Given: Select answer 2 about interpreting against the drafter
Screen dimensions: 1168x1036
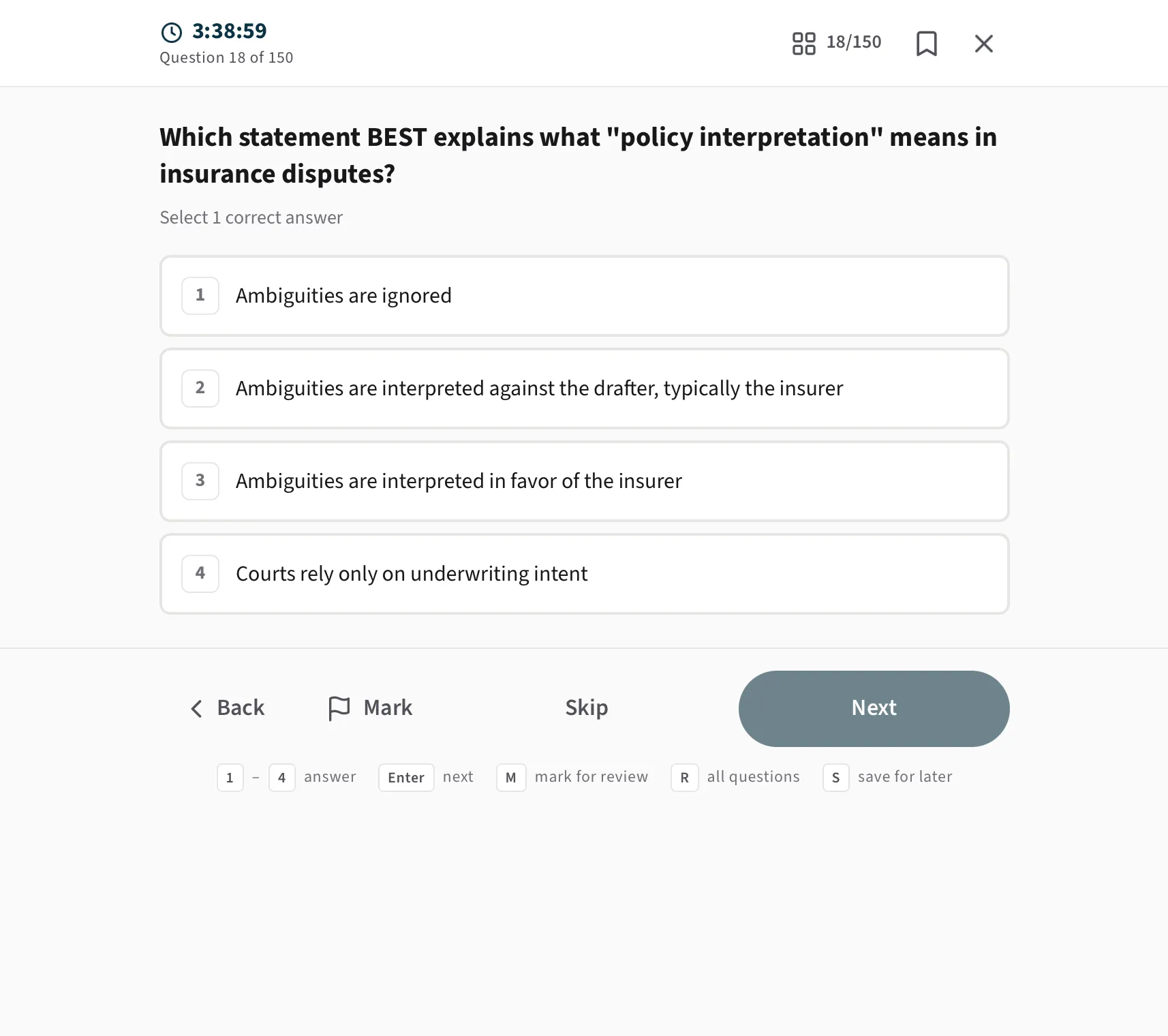Looking at the screenshot, I should pyautogui.click(x=584, y=388).
